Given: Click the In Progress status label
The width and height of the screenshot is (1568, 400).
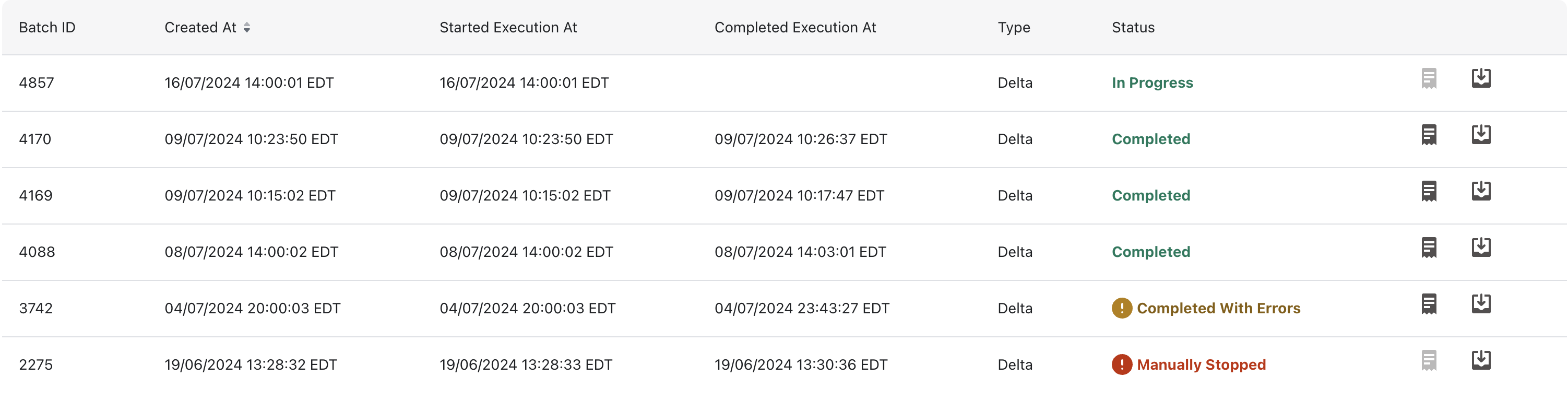Looking at the screenshot, I should coord(1151,83).
